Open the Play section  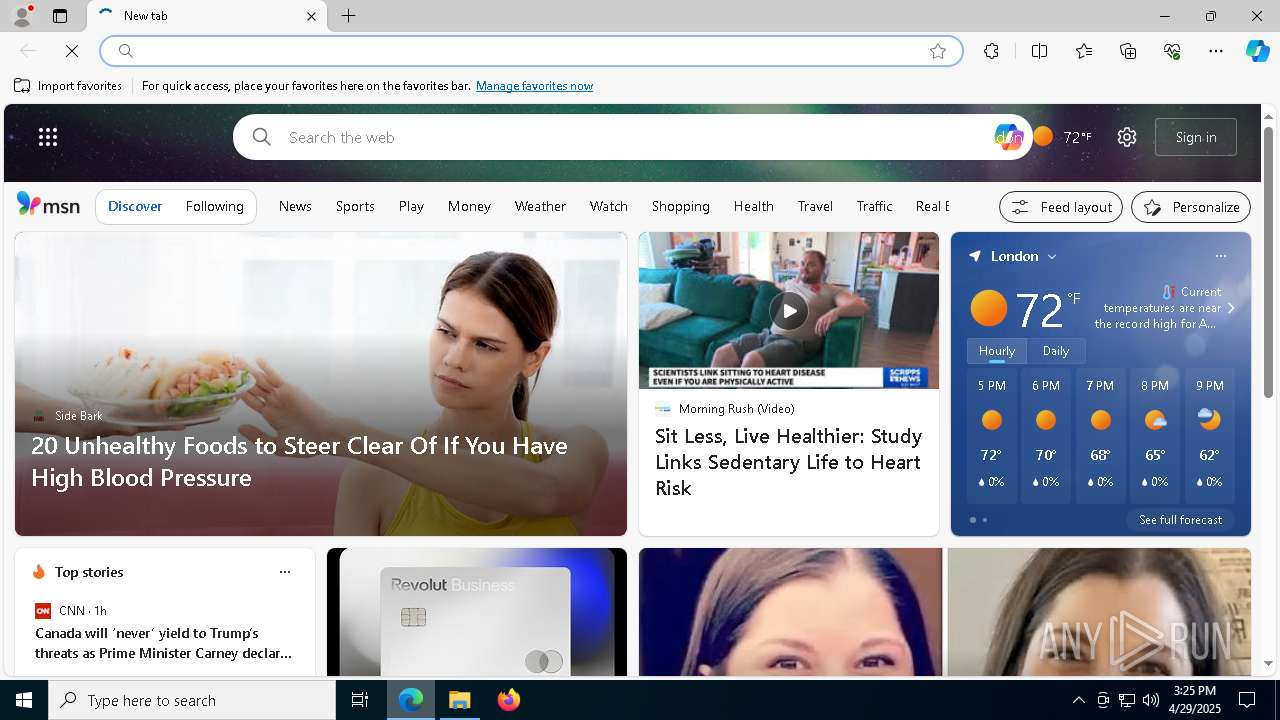click(411, 206)
